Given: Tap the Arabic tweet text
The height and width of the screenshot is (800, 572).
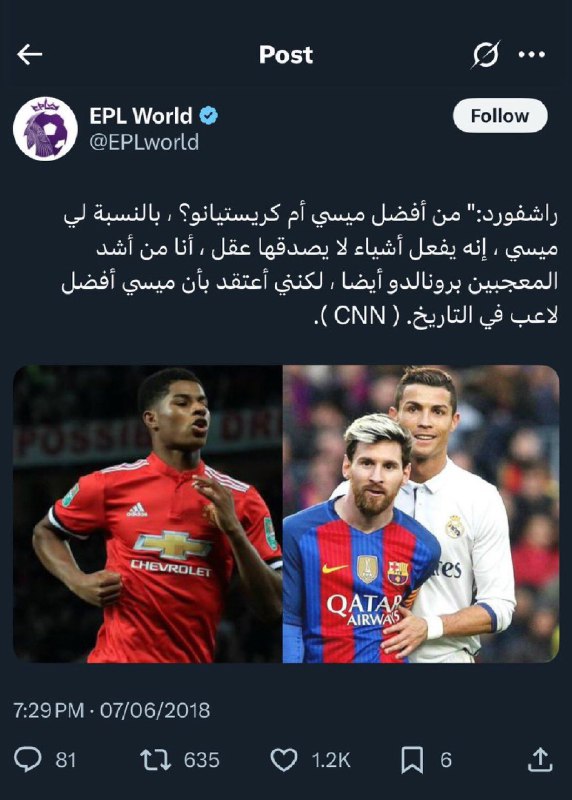Looking at the screenshot, I should pos(310,266).
